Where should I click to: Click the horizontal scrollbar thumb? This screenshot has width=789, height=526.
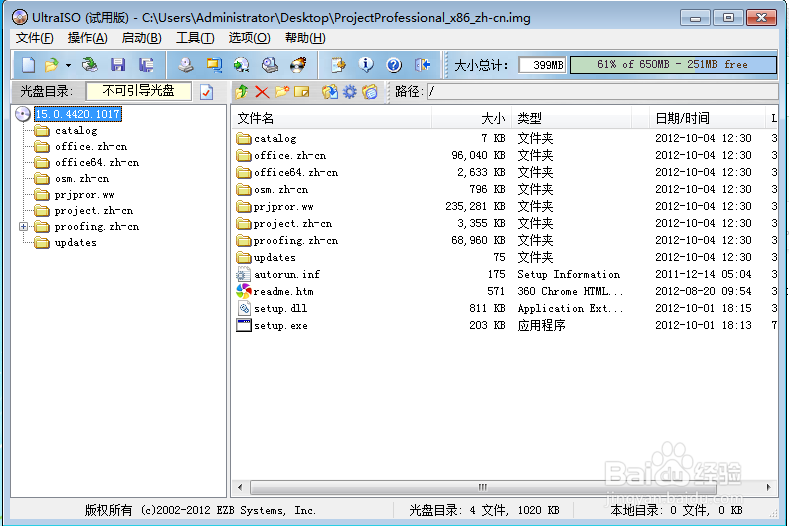(483, 487)
